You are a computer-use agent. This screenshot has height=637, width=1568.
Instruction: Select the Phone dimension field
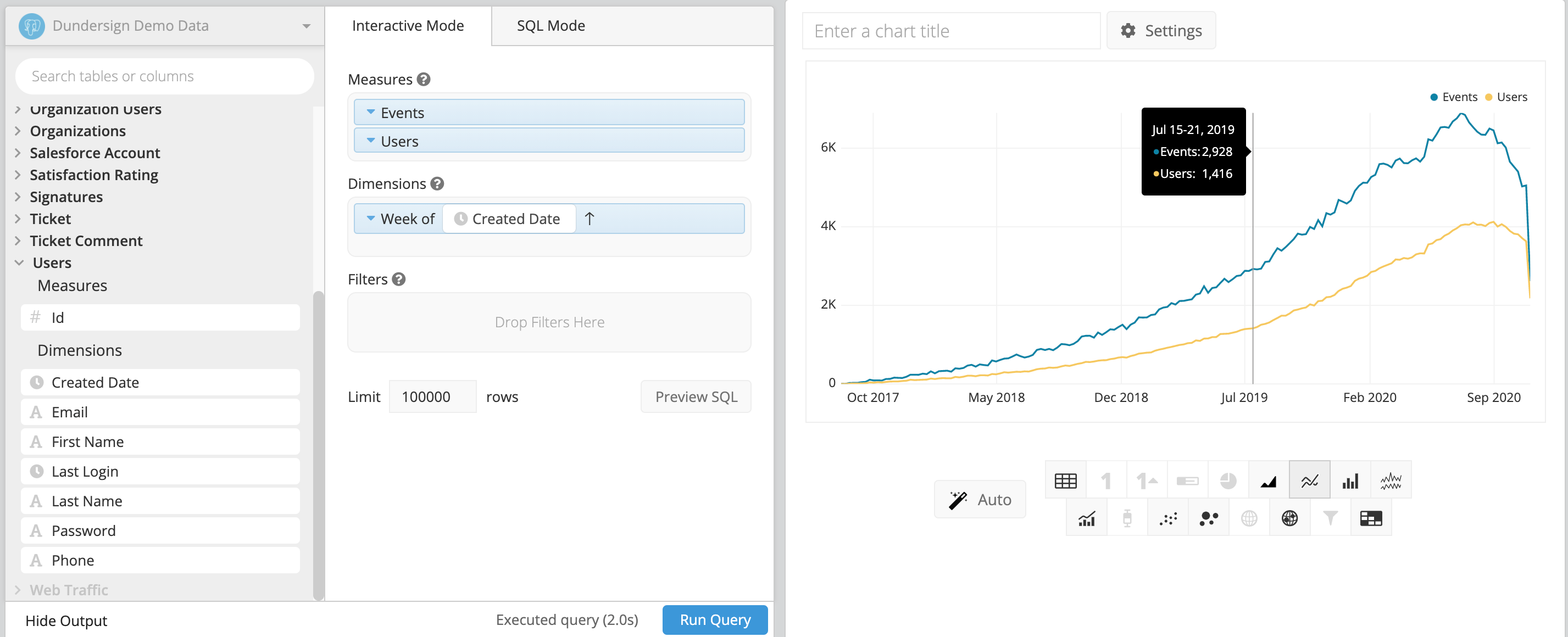[x=160, y=560]
